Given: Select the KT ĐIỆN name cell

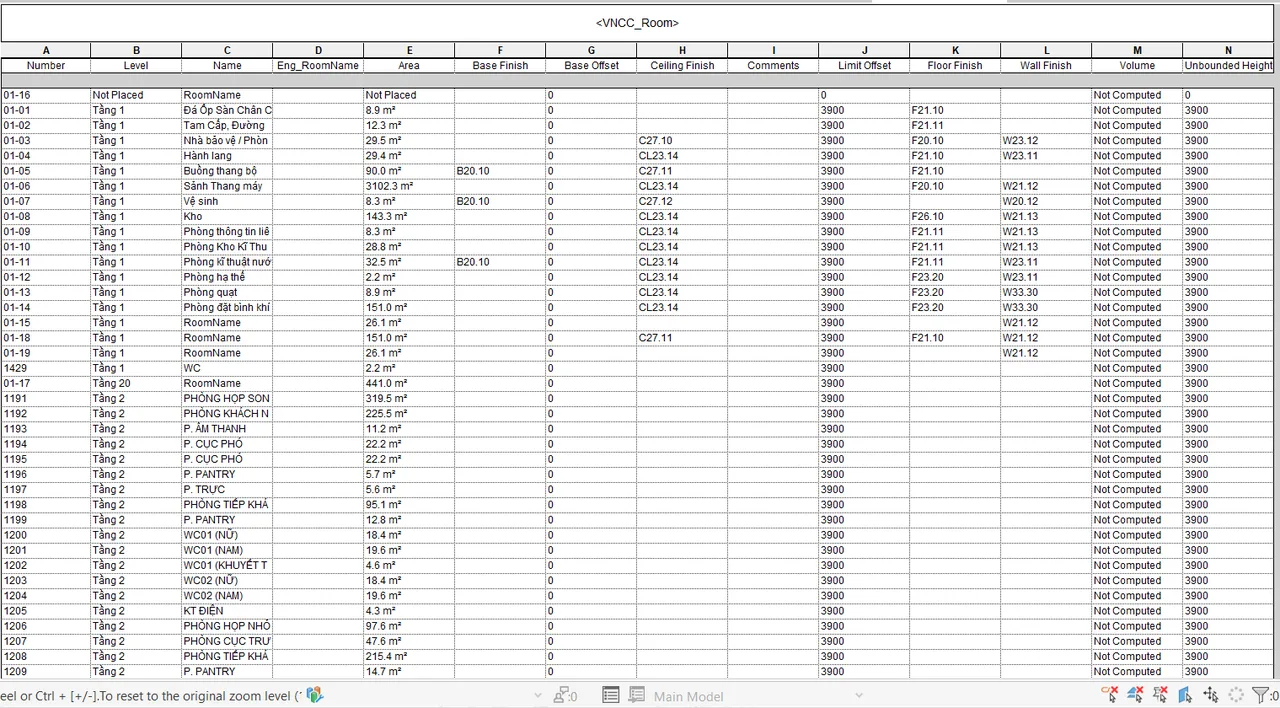Looking at the screenshot, I should coord(227,611).
